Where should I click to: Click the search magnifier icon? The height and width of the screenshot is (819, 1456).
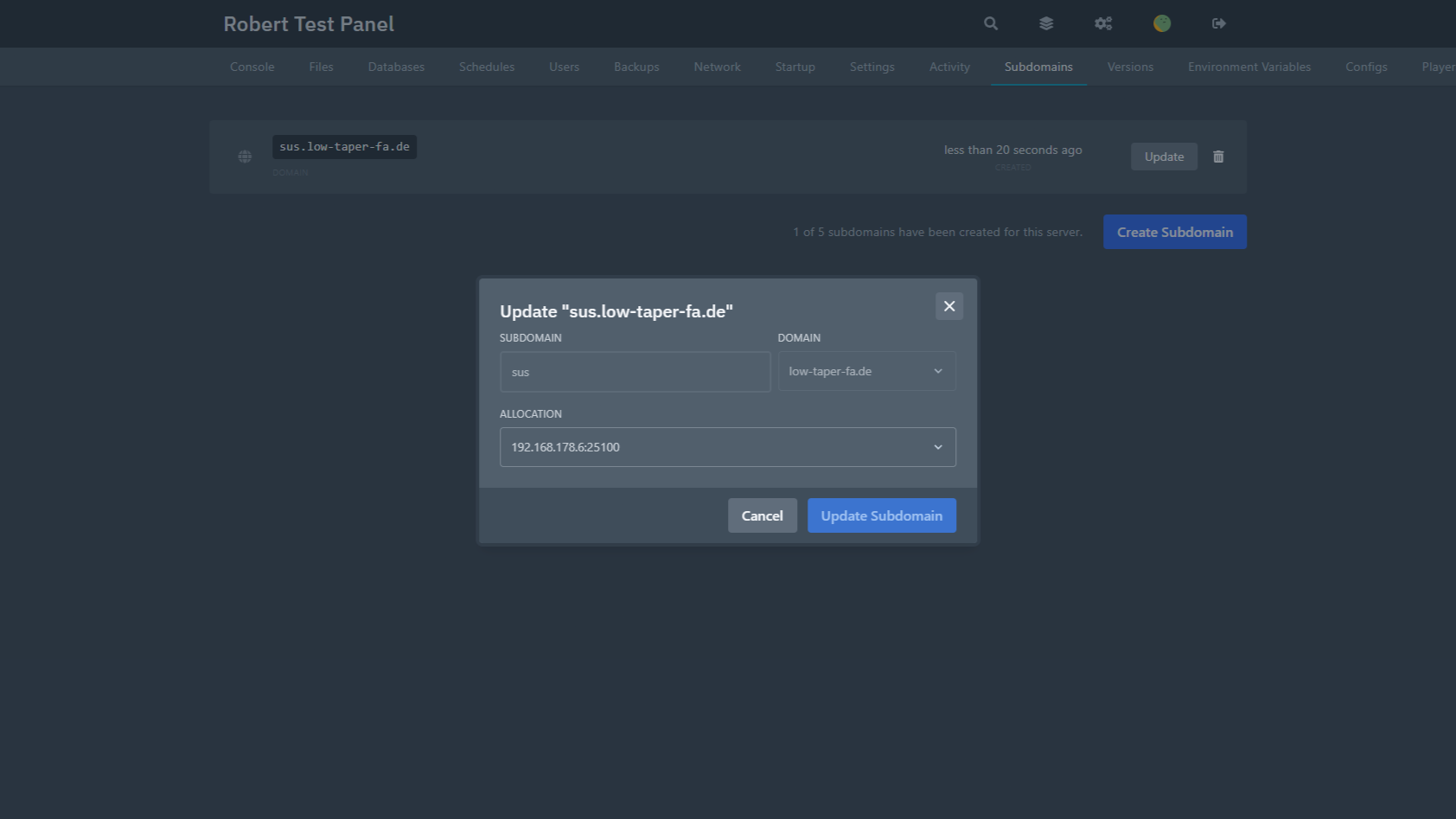tap(991, 23)
